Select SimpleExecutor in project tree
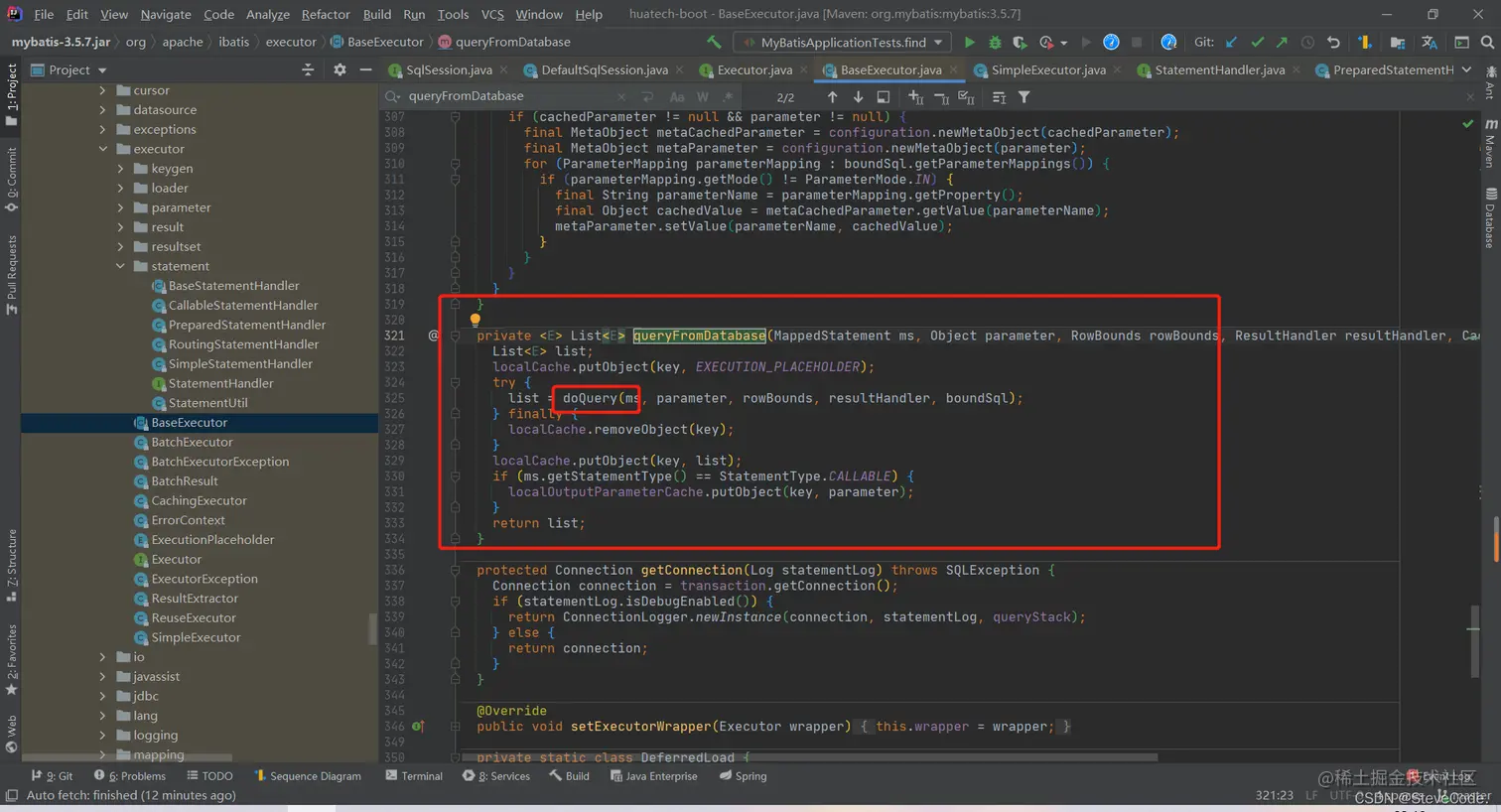 click(196, 637)
